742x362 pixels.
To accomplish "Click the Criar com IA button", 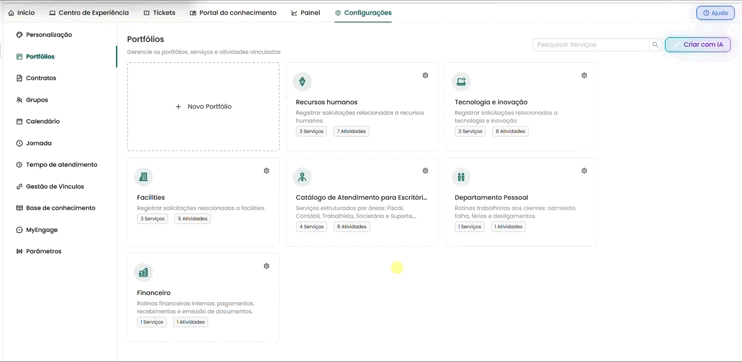I will pos(698,44).
